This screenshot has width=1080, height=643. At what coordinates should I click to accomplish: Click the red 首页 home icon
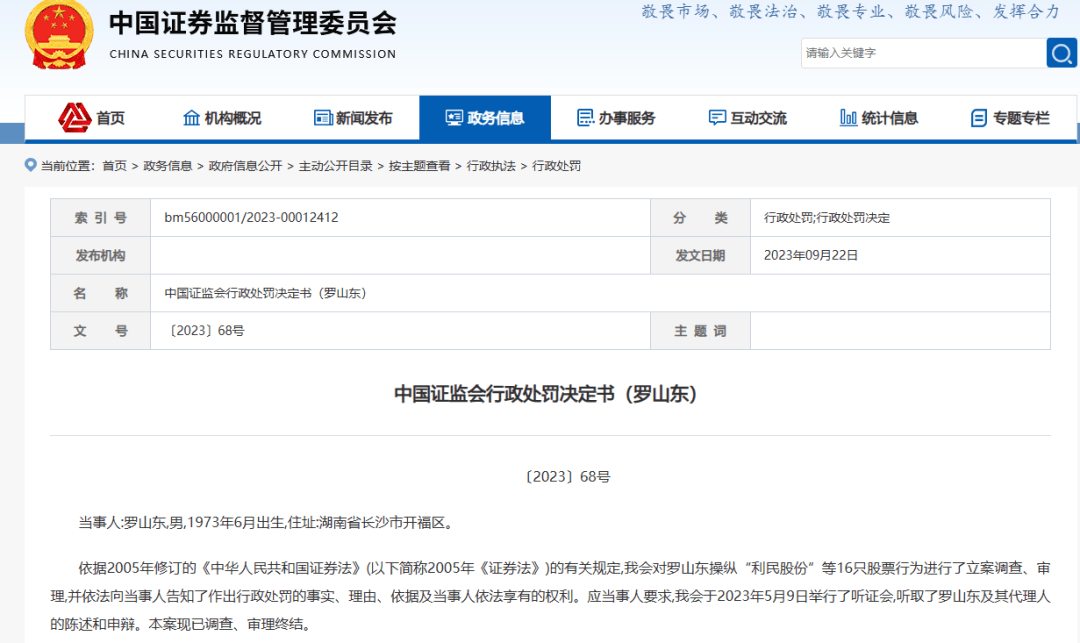(x=74, y=118)
